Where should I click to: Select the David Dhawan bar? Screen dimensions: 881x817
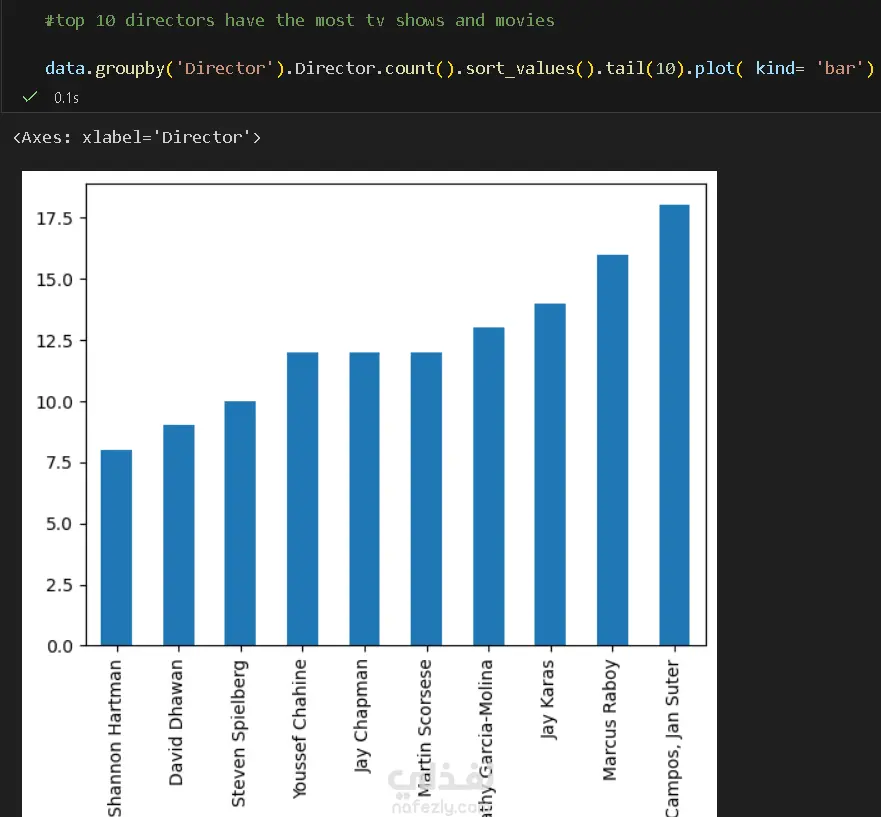(178, 536)
